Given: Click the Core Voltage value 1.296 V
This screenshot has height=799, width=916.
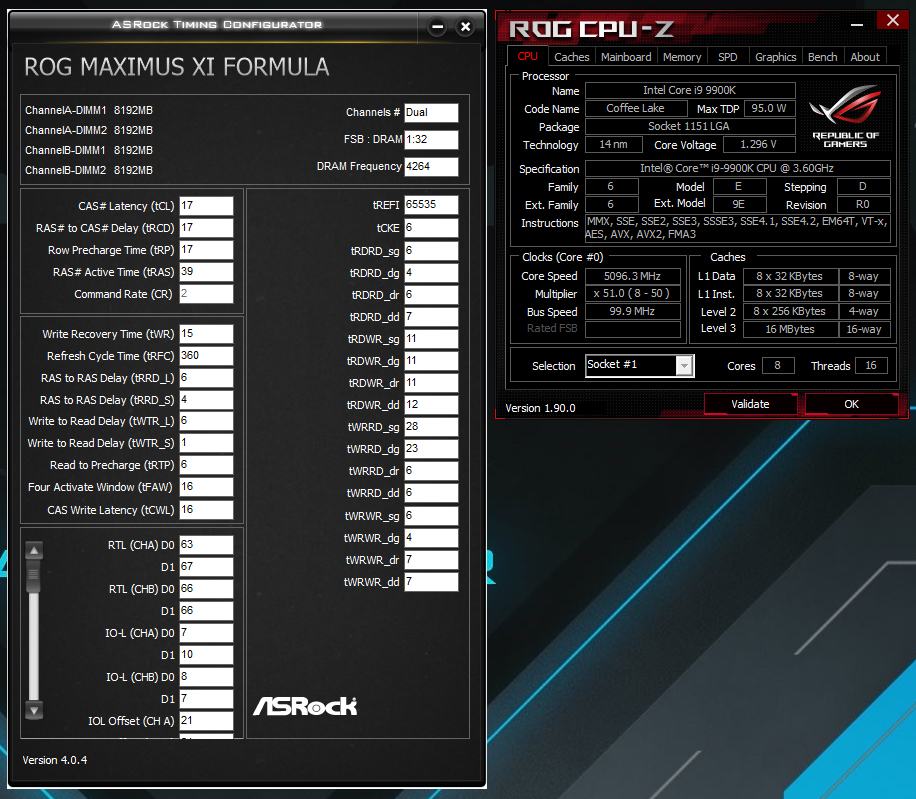Looking at the screenshot, I should click(x=758, y=144).
